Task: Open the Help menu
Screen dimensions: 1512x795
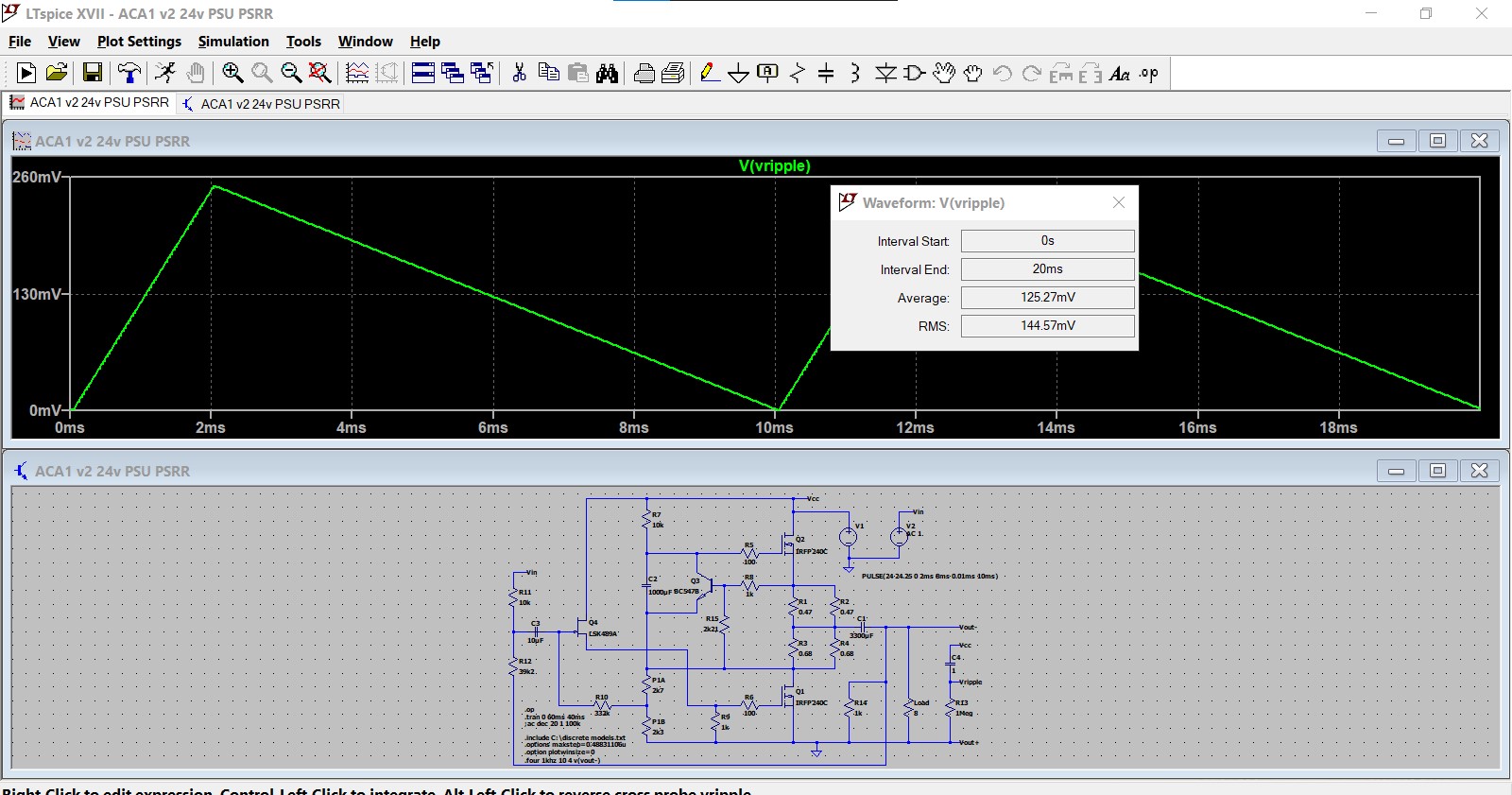Action: click(425, 42)
